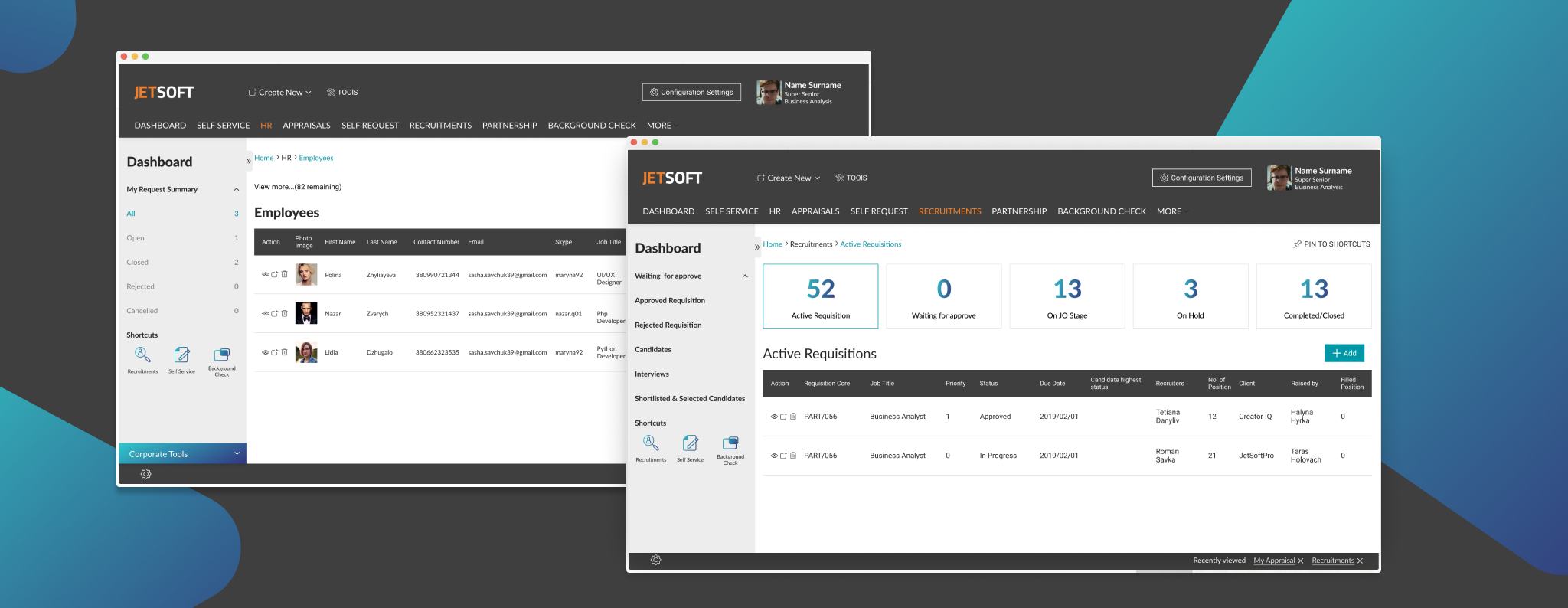This screenshot has height=608, width=1568.
Task: Click the view eye icon in Polina's employee row
Action: 265,274
